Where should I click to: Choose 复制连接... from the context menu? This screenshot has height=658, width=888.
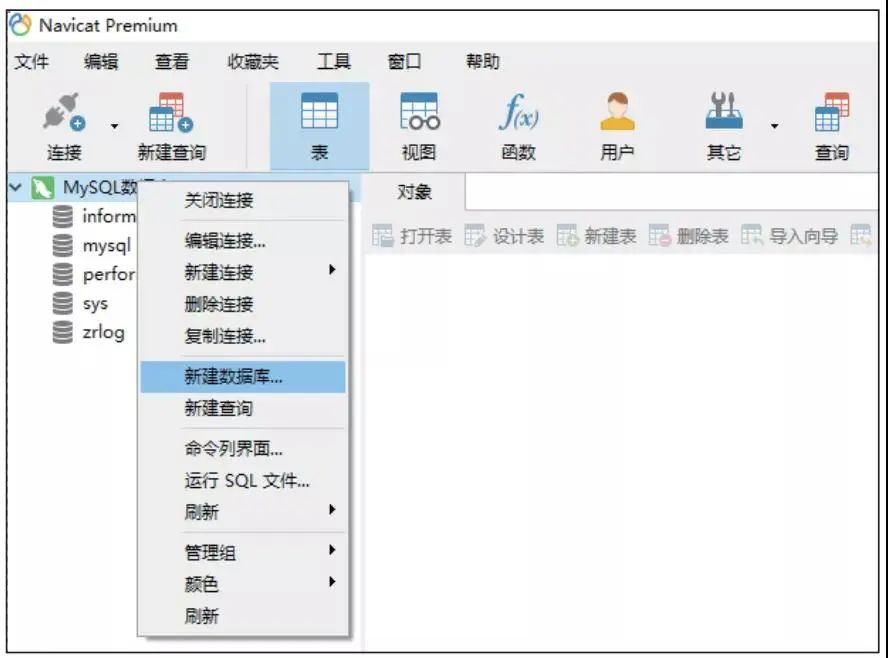tap(243, 336)
